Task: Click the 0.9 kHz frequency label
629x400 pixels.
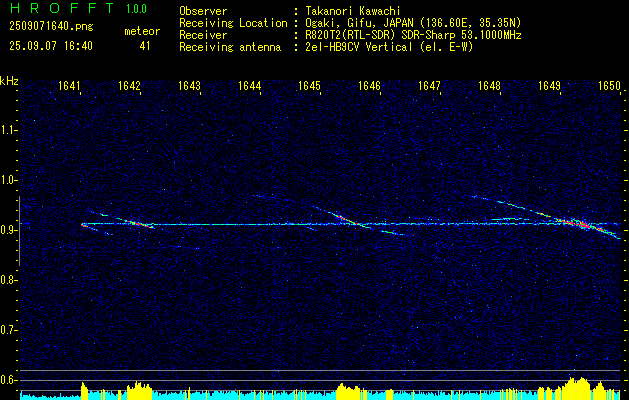Action: point(8,230)
